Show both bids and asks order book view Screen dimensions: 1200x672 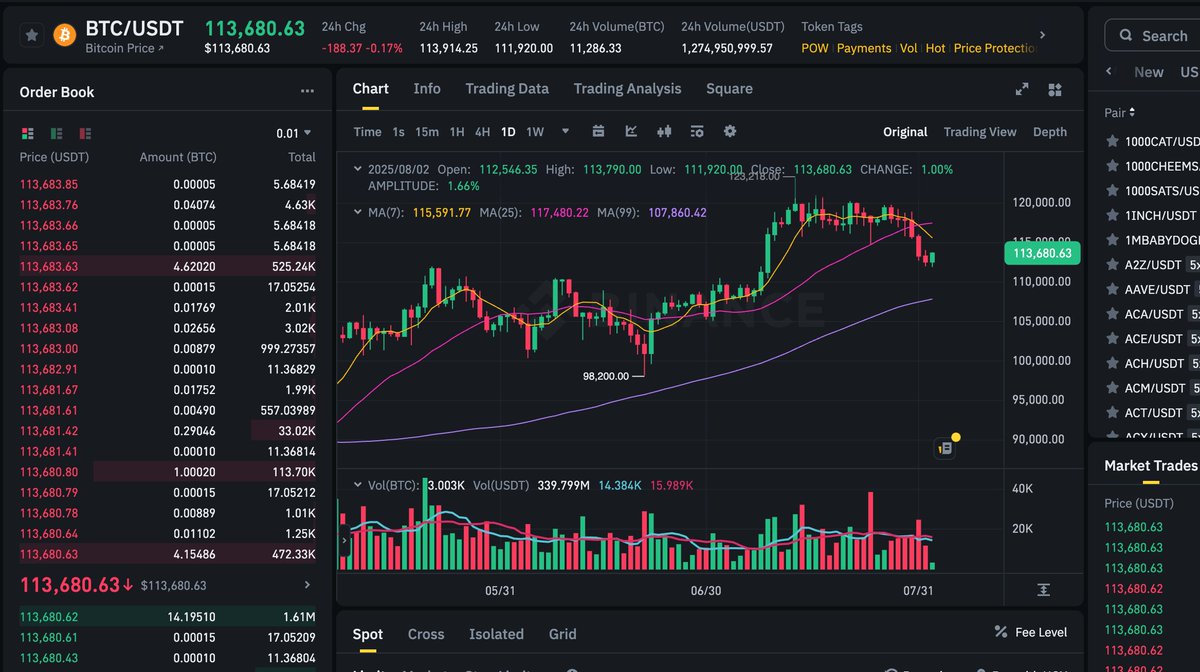coord(27,133)
